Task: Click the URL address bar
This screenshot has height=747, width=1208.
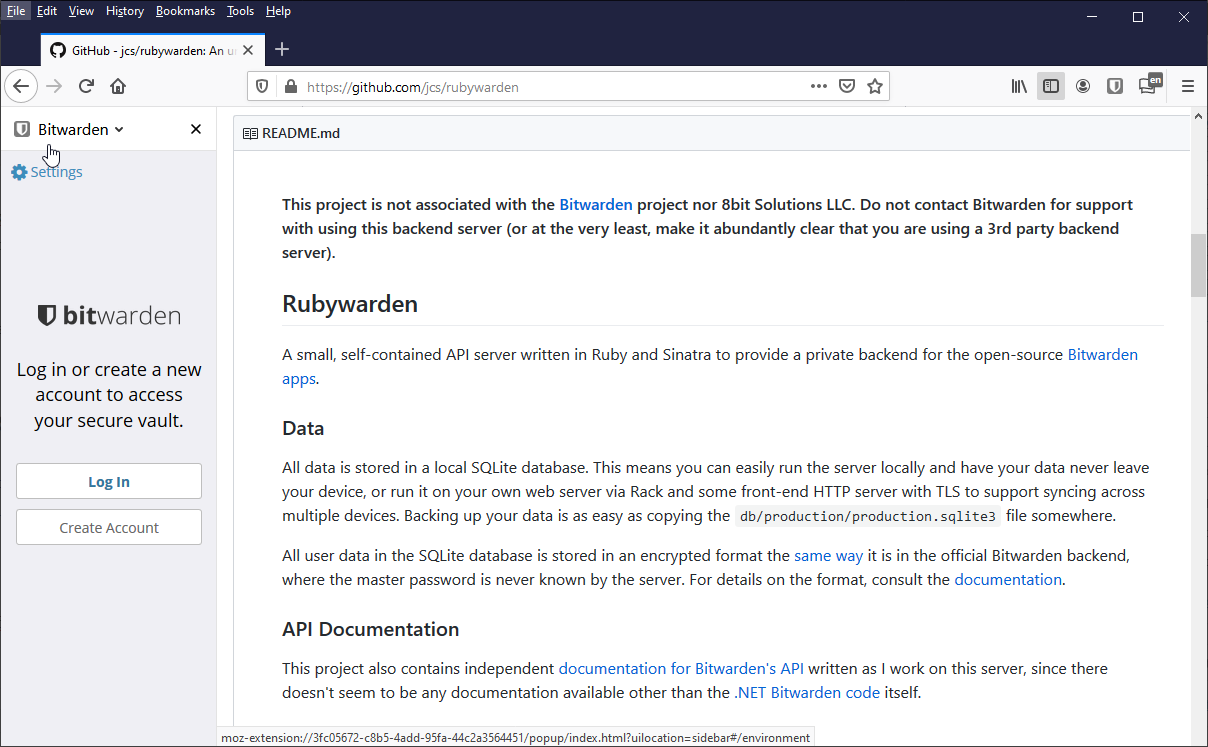Action: pos(568,87)
